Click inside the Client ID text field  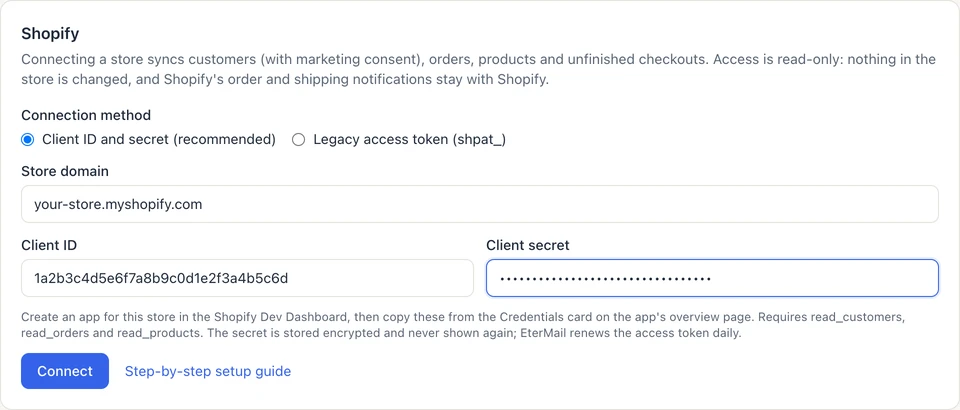247,278
